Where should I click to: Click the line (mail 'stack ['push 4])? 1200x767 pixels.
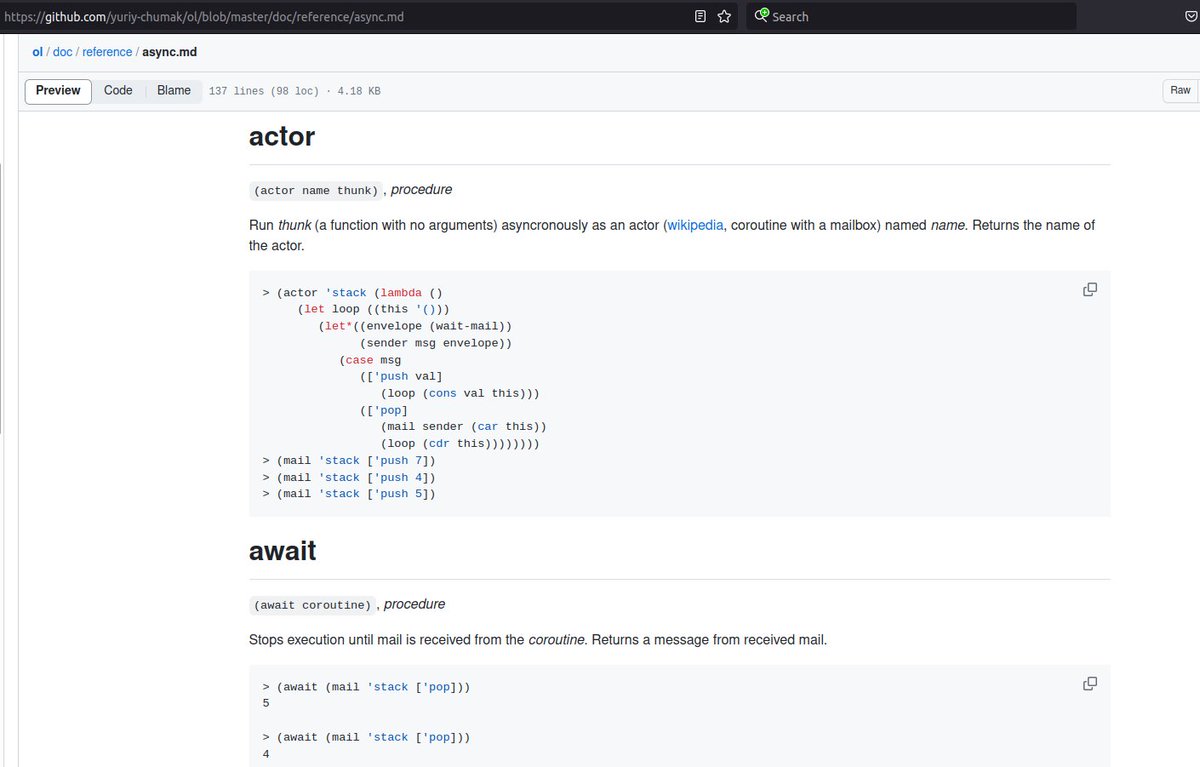pos(349,477)
